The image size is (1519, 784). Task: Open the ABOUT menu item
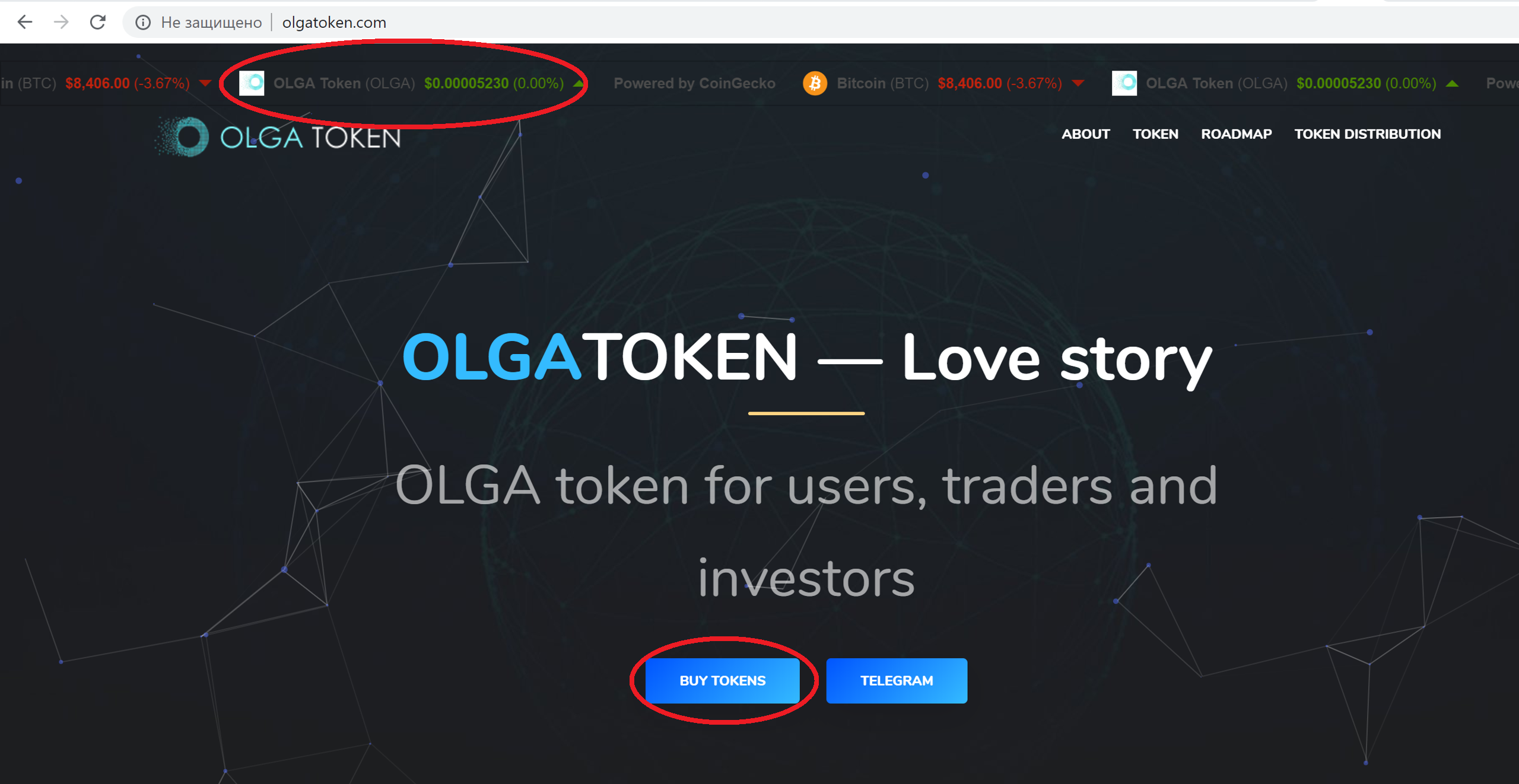pyautogui.click(x=1085, y=134)
